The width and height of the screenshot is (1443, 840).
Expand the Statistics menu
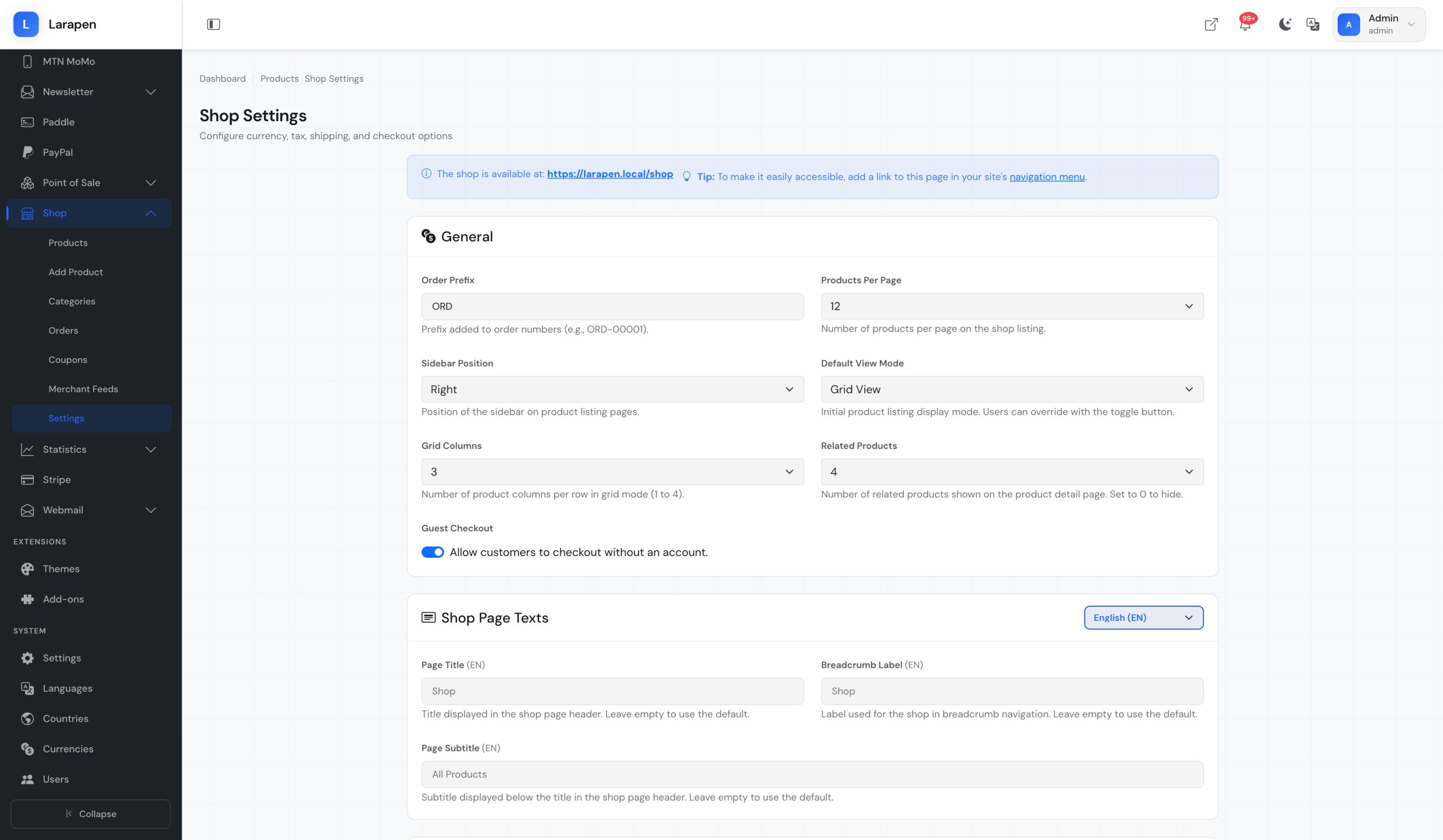(151, 449)
